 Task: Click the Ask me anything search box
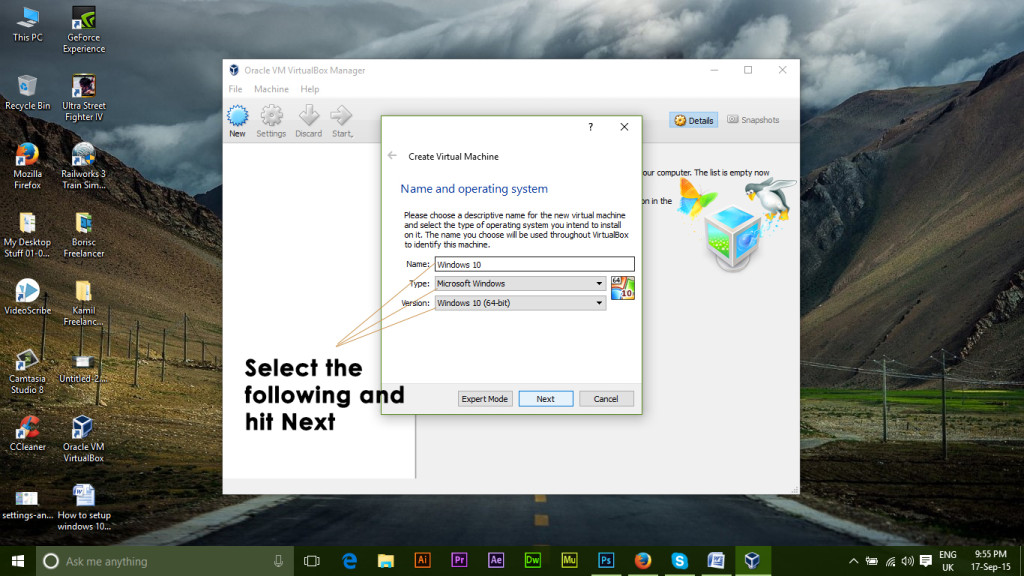[x=163, y=561]
